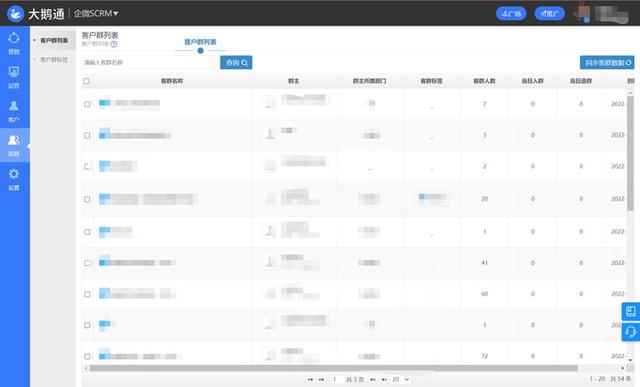Check the row with 7 group members
The width and height of the screenshot is (640, 387).
coord(87,104)
